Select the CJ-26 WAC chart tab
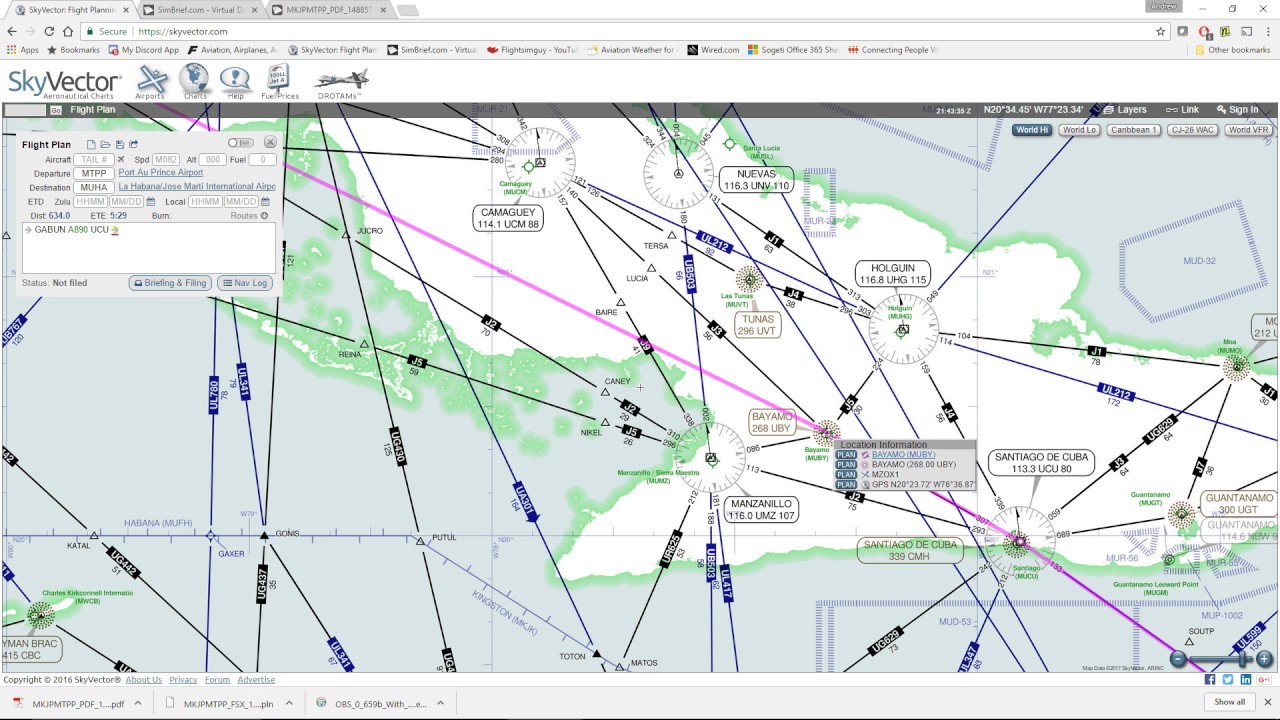The height and width of the screenshot is (720, 1280). coord(1192,130)
